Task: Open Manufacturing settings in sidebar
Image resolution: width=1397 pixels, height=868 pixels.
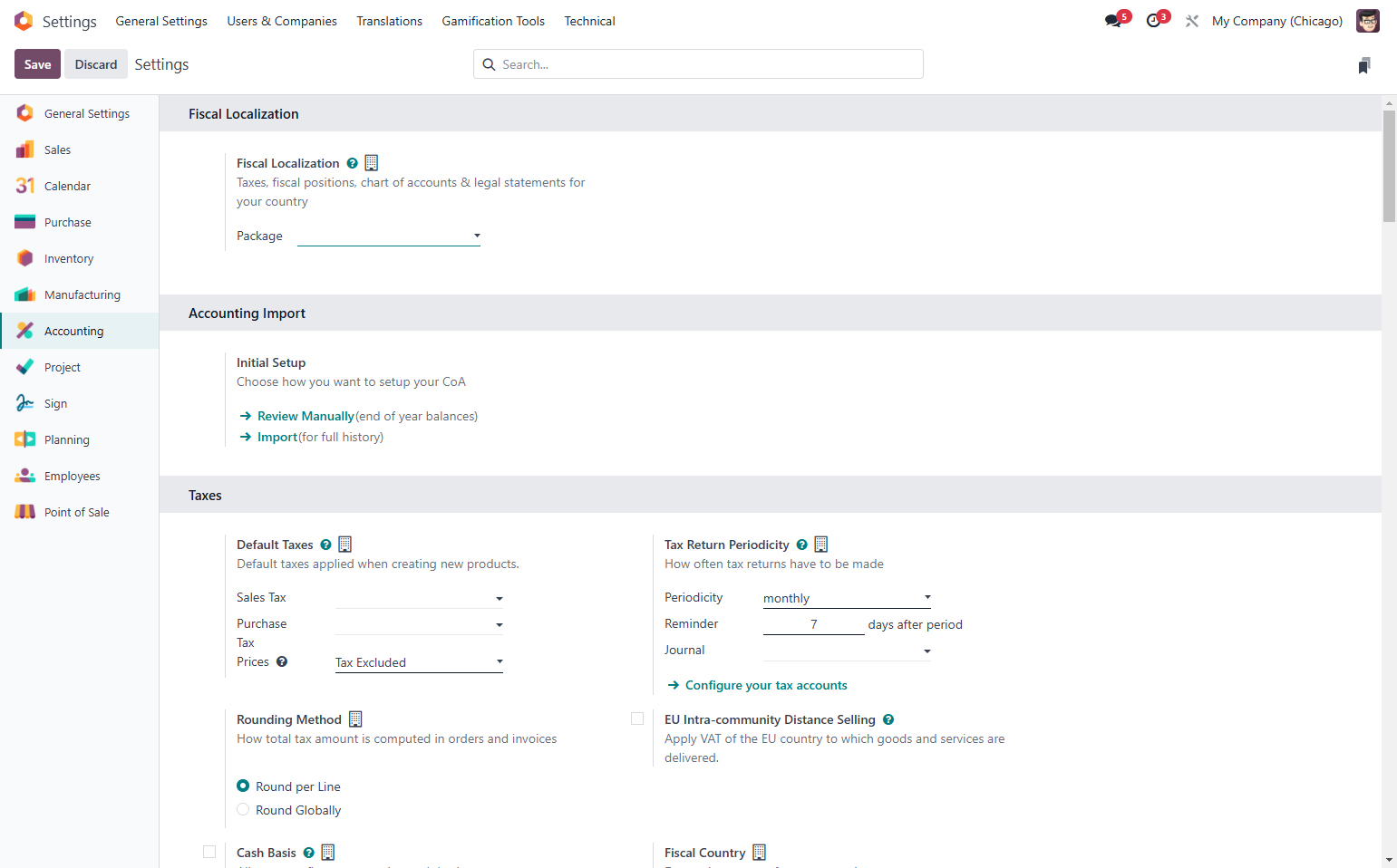Action: pyautogui.click(x=80, y=294)
